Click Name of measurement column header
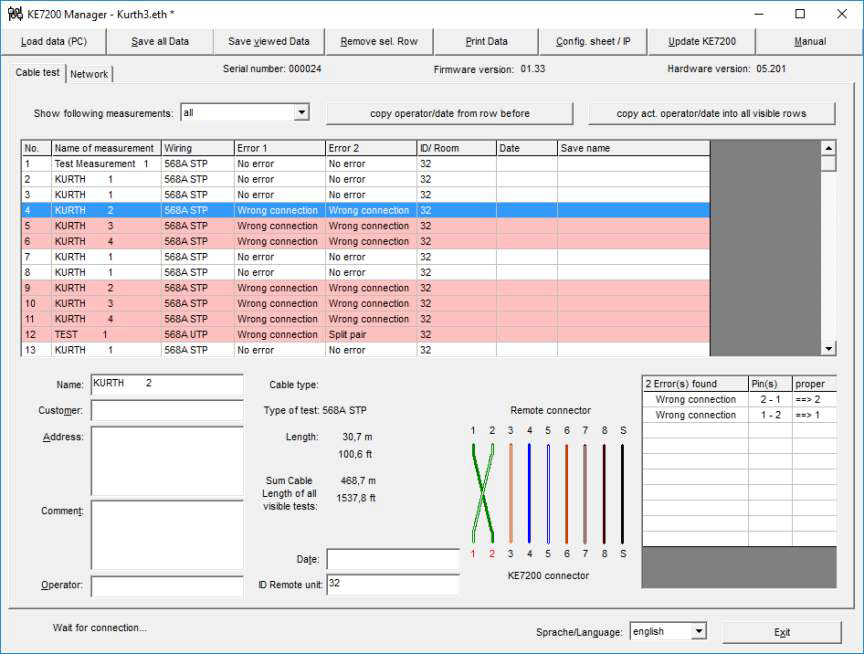Screen dimensions: 864x654 106,148
